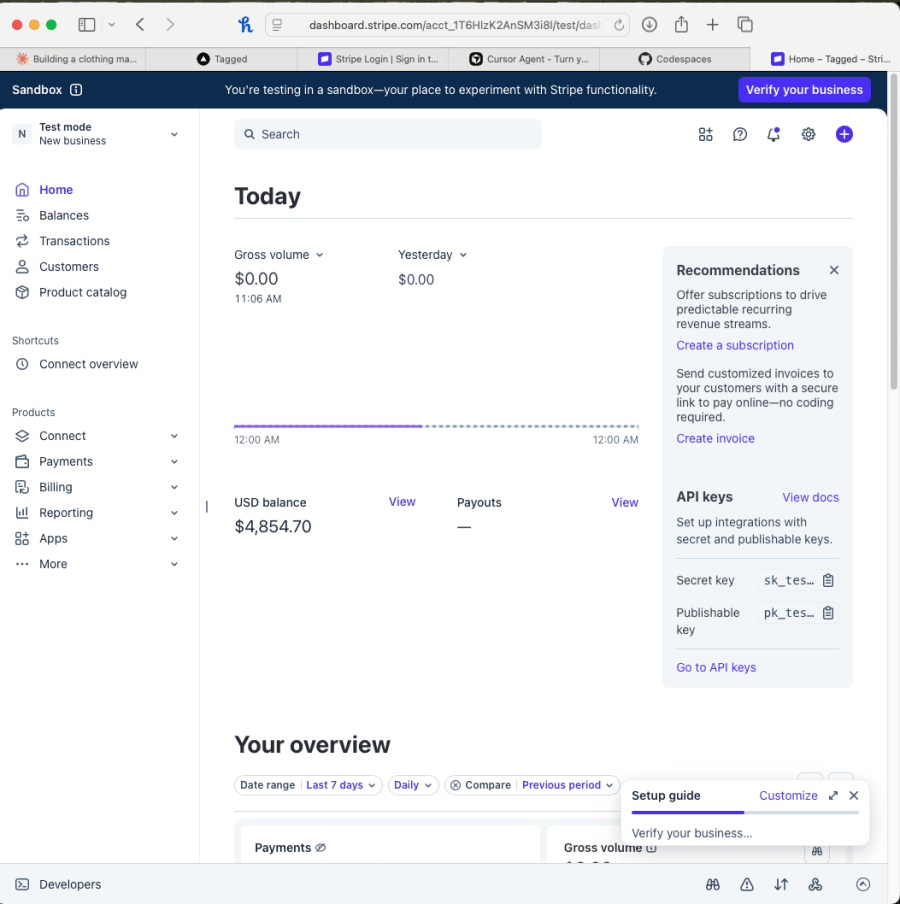Expand the Setup guide panel
900x904 pixels.
(x=833, y=796)
